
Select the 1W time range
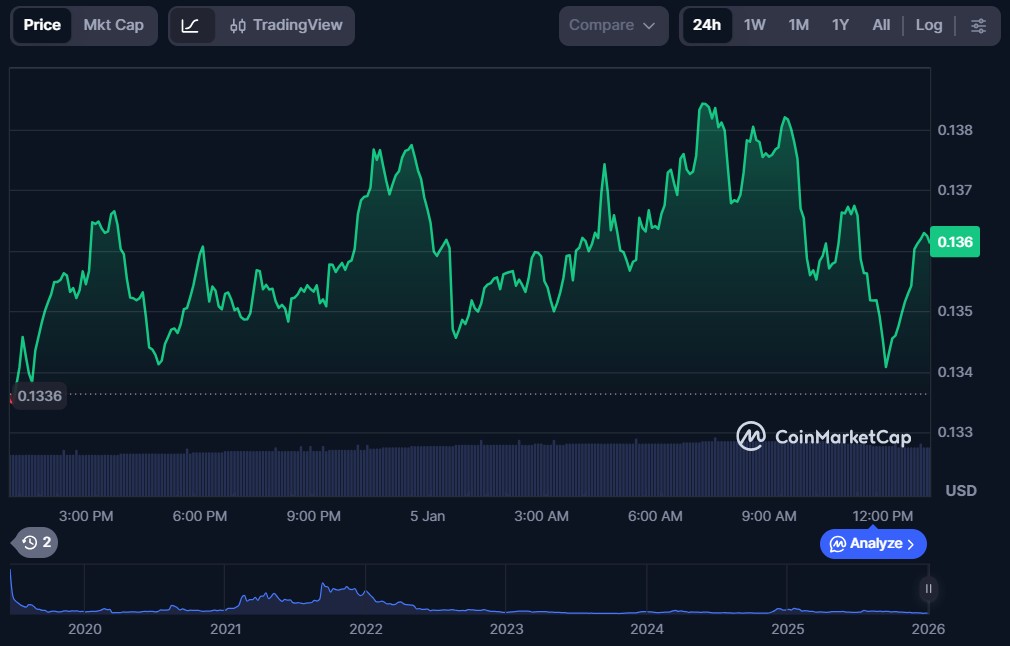tap(755, 25)
